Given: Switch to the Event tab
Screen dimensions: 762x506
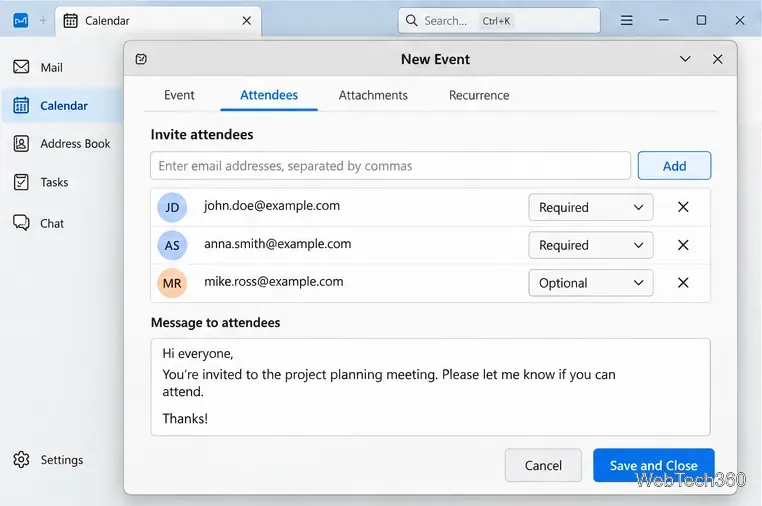Looking at the screenshot, I should click(179, 95).
